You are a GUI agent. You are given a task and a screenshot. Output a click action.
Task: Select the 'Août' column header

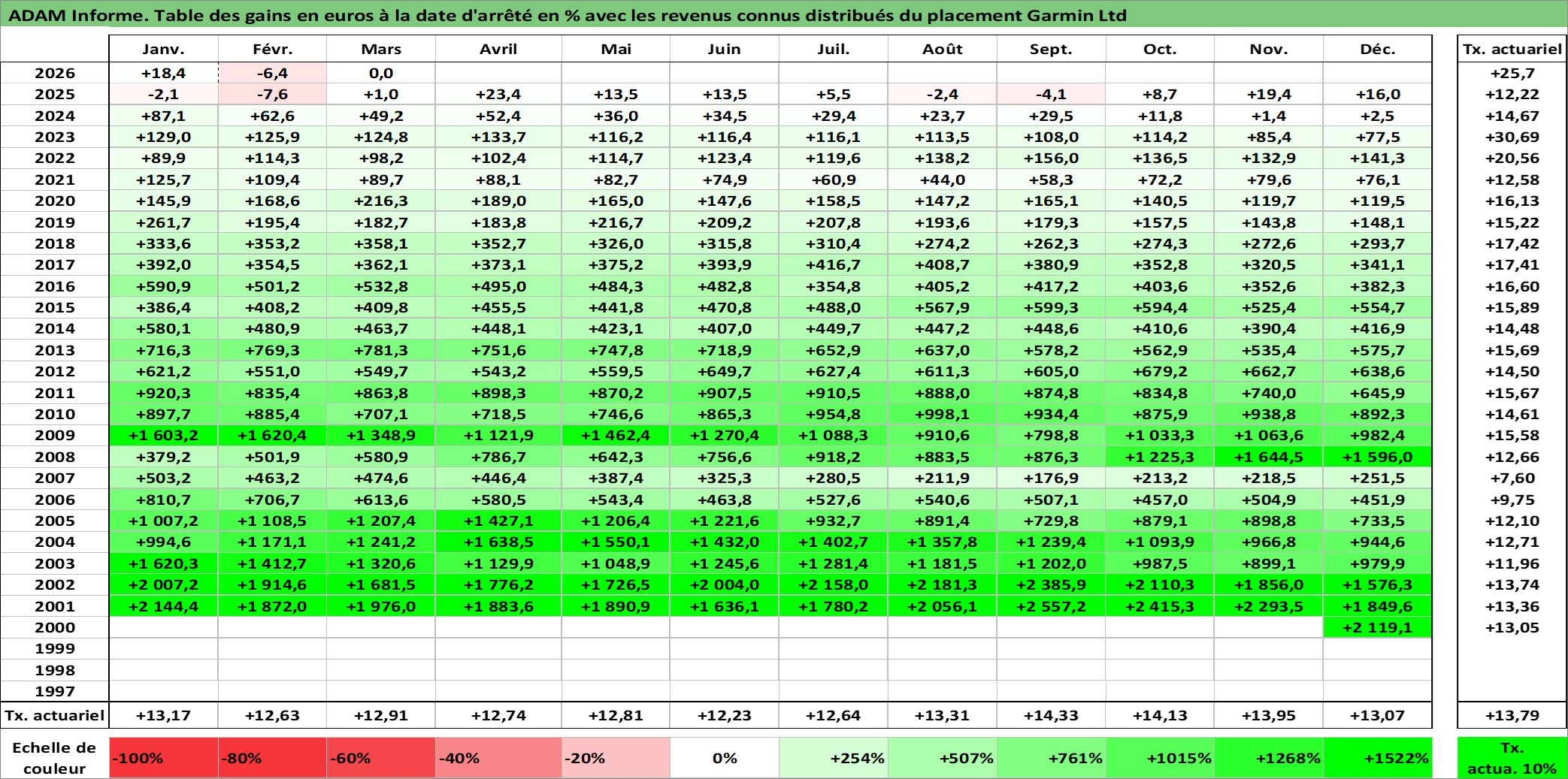click(943, 49)
